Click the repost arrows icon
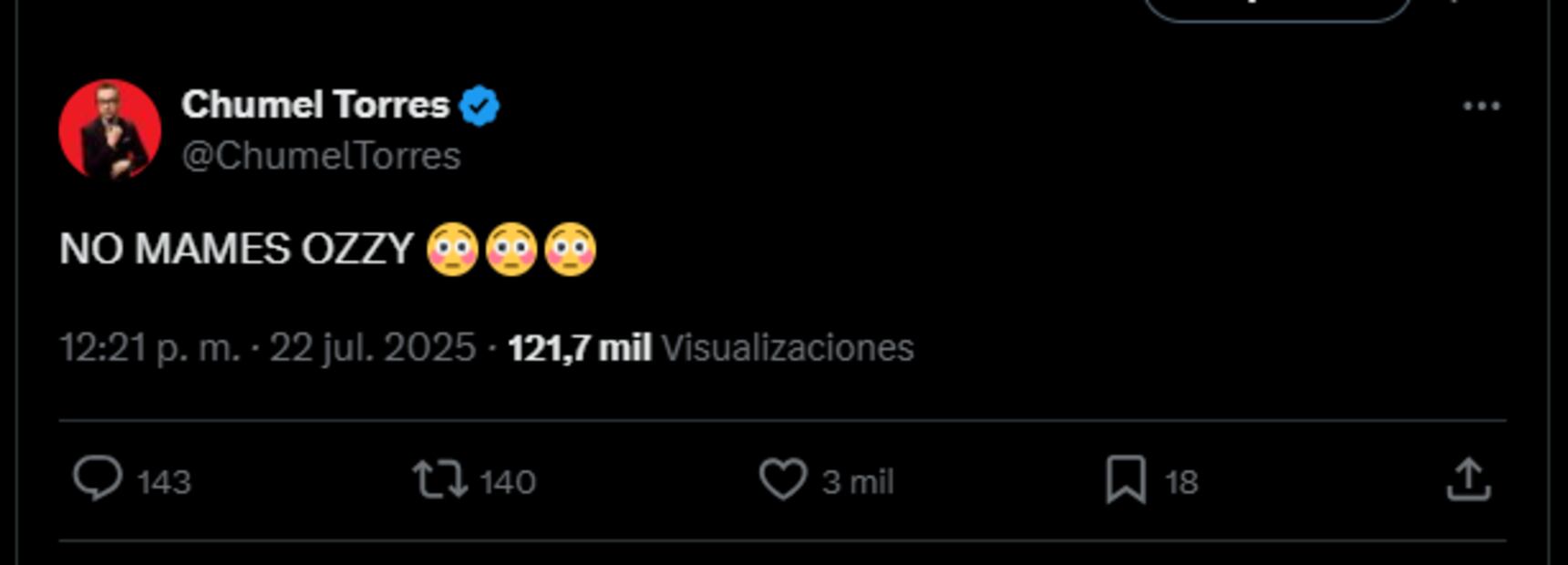Viewport: 1568px width, 565px height. (440, 479)
